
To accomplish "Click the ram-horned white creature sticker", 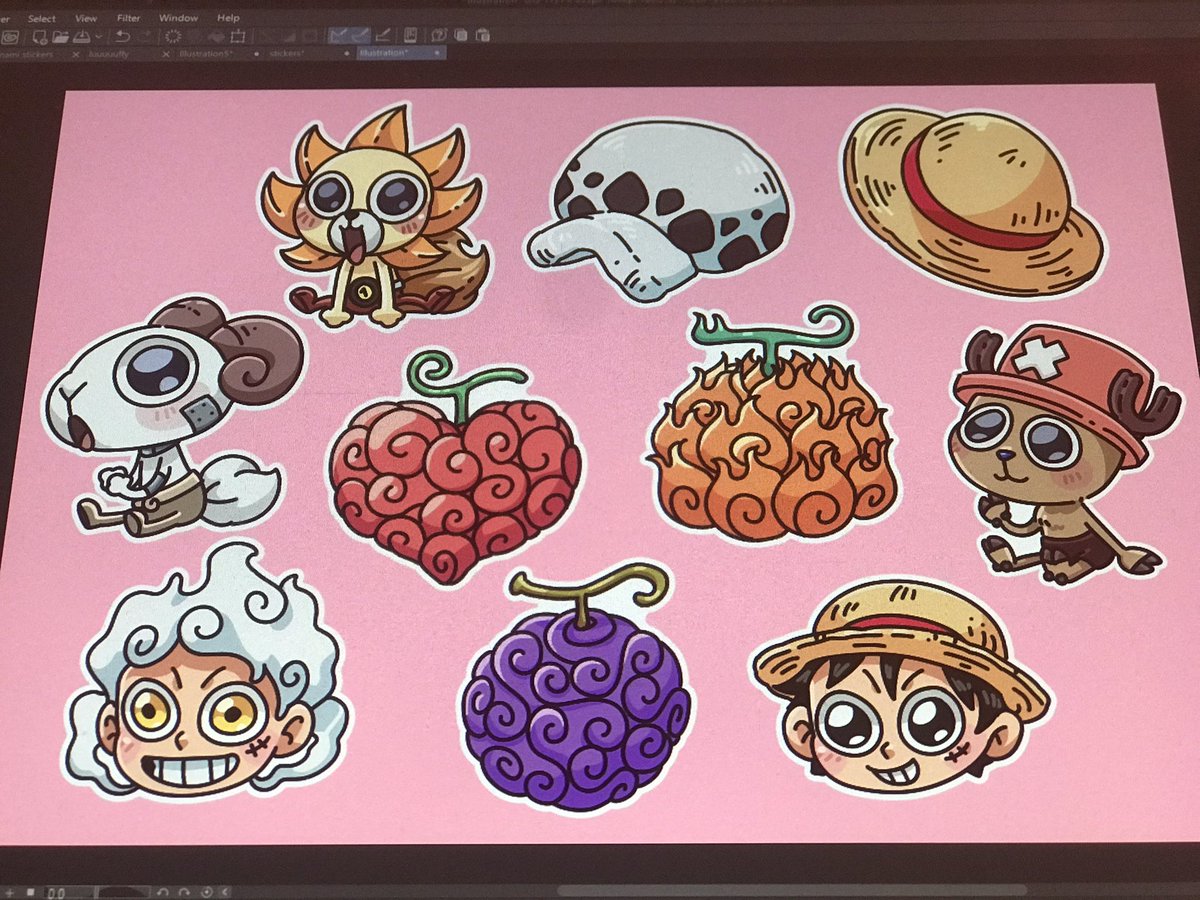I will (x=172, y=415).
